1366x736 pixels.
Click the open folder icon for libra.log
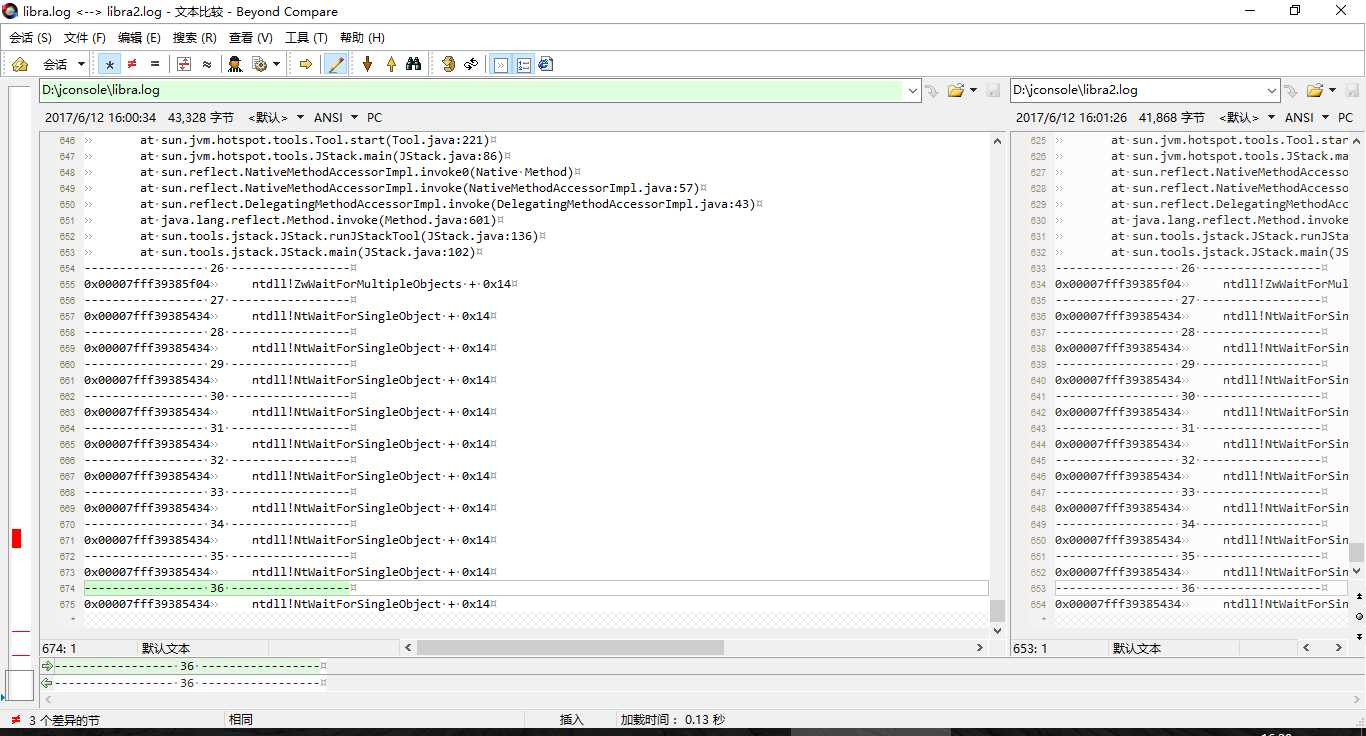[x=955, y=90]
